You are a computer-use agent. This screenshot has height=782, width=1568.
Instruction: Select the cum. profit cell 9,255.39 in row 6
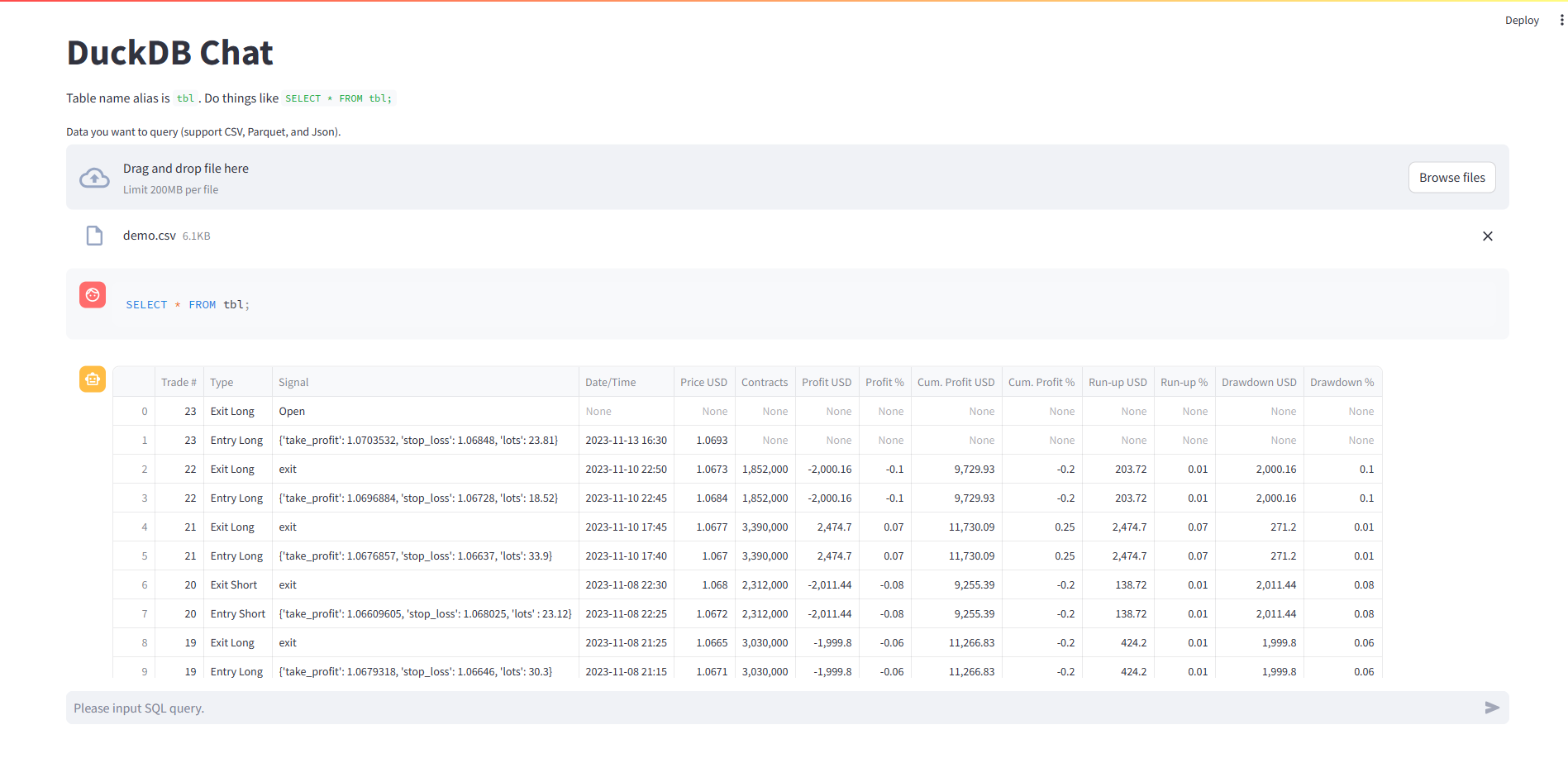(x=956, y=584)
